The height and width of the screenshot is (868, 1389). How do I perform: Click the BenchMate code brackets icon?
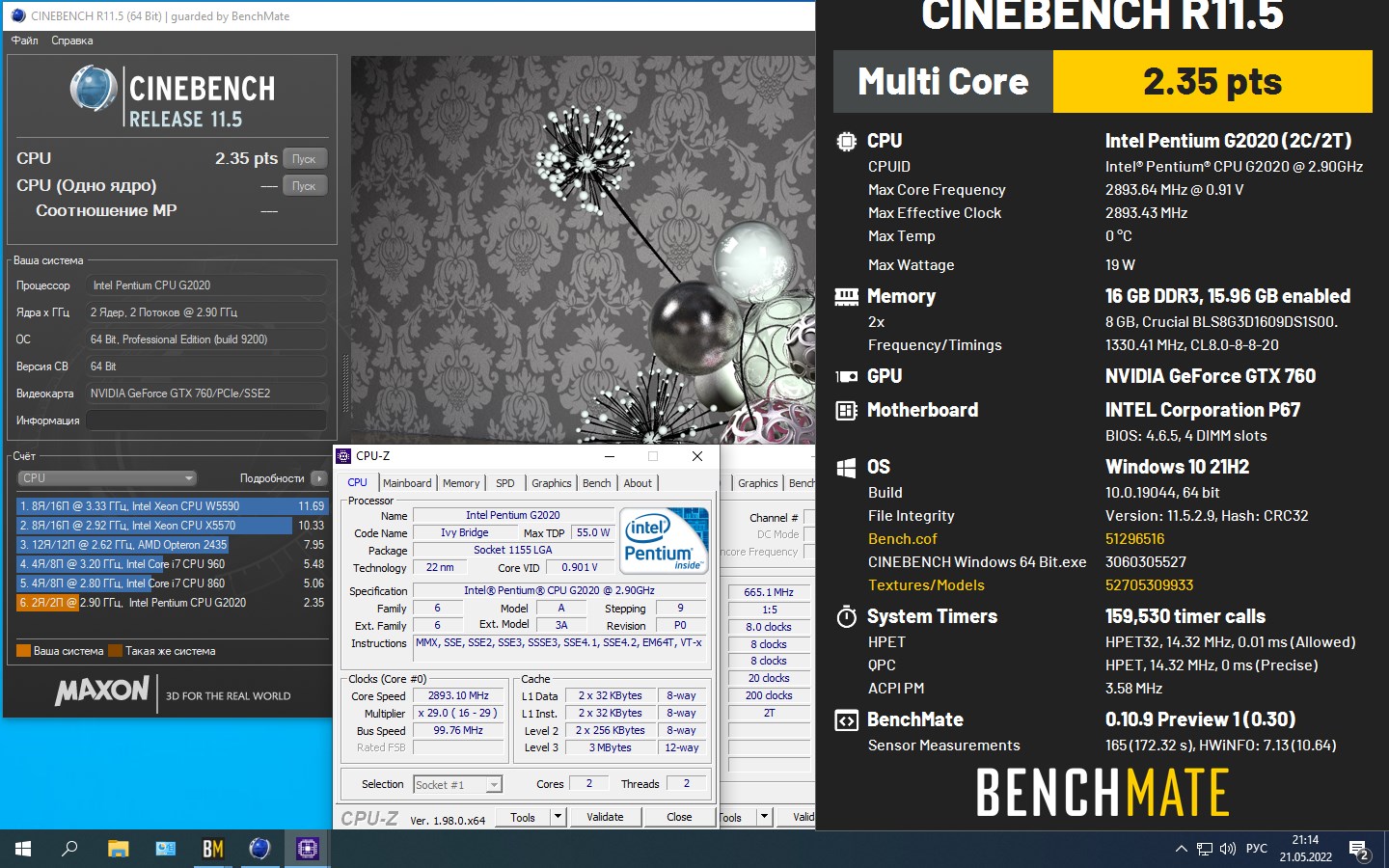pyautogui.click(x=846, y=720)
